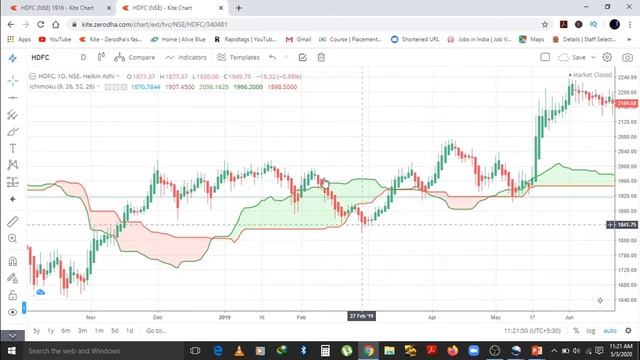Select the ruler Measure tool
This screenshot has width=640, height=360.
coord(13,222)
